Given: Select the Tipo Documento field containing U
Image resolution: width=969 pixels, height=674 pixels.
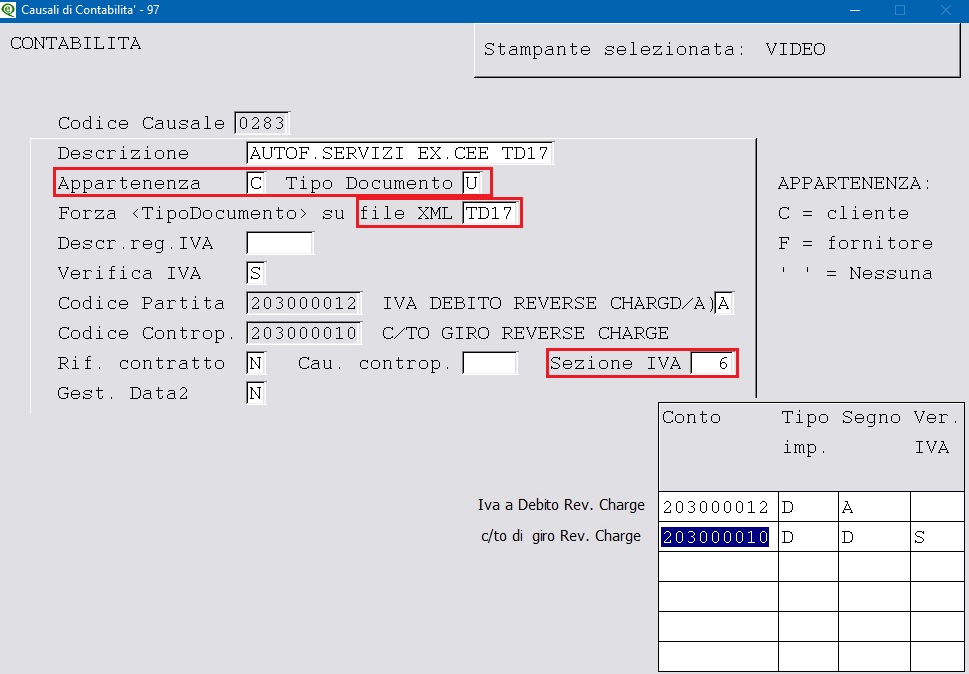Looking at the screenshot, I should pyautogui.click(x=470, y=184).
